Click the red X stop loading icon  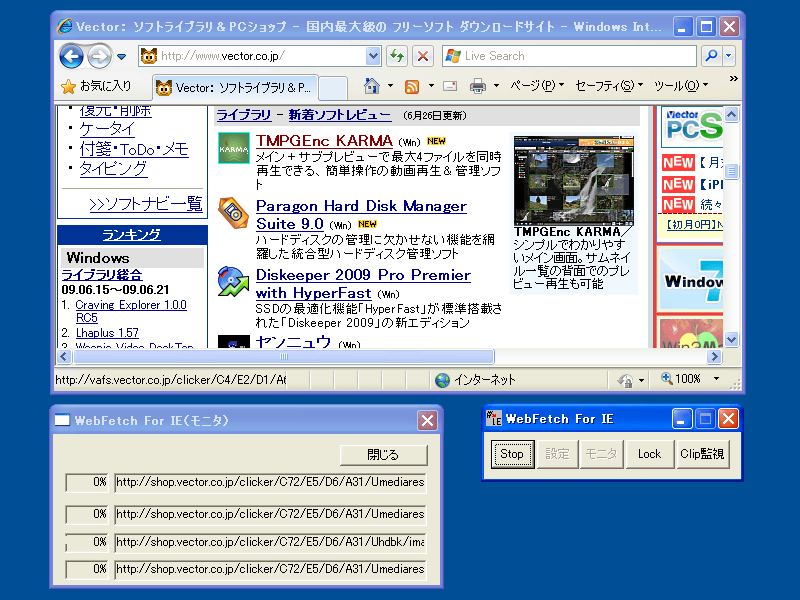point(423,56)
